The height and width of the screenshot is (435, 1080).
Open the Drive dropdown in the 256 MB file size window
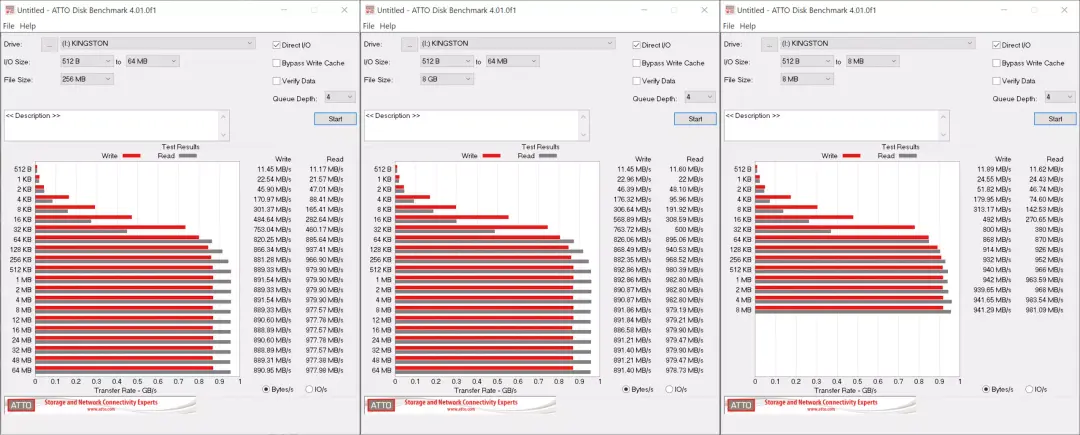[158, 43]
